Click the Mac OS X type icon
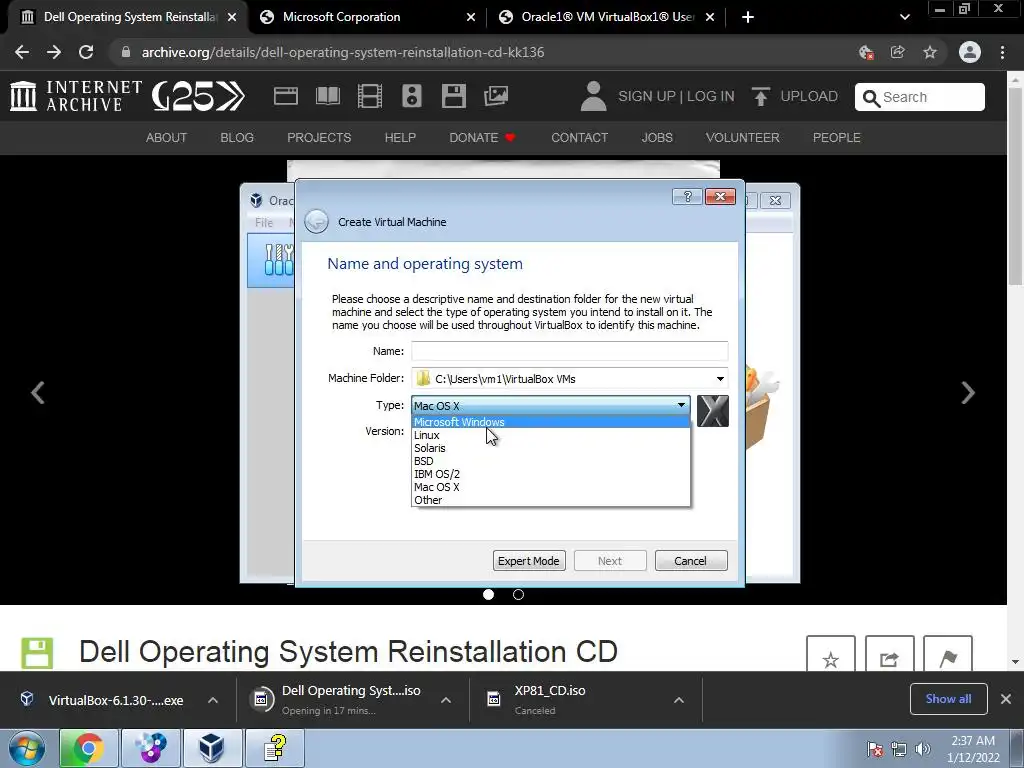 pos(712,411)
